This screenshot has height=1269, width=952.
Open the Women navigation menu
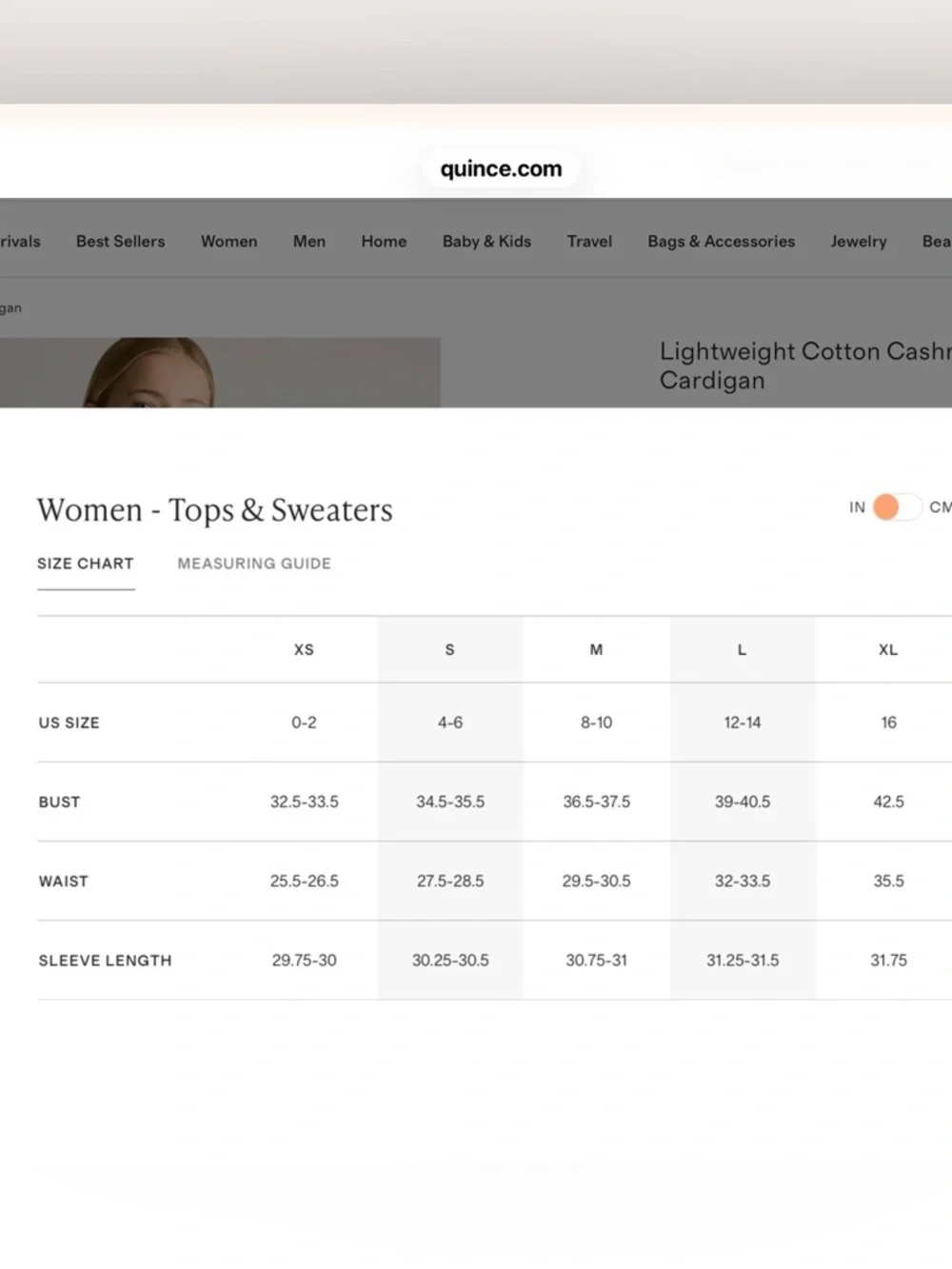click(x=228, y=242)
